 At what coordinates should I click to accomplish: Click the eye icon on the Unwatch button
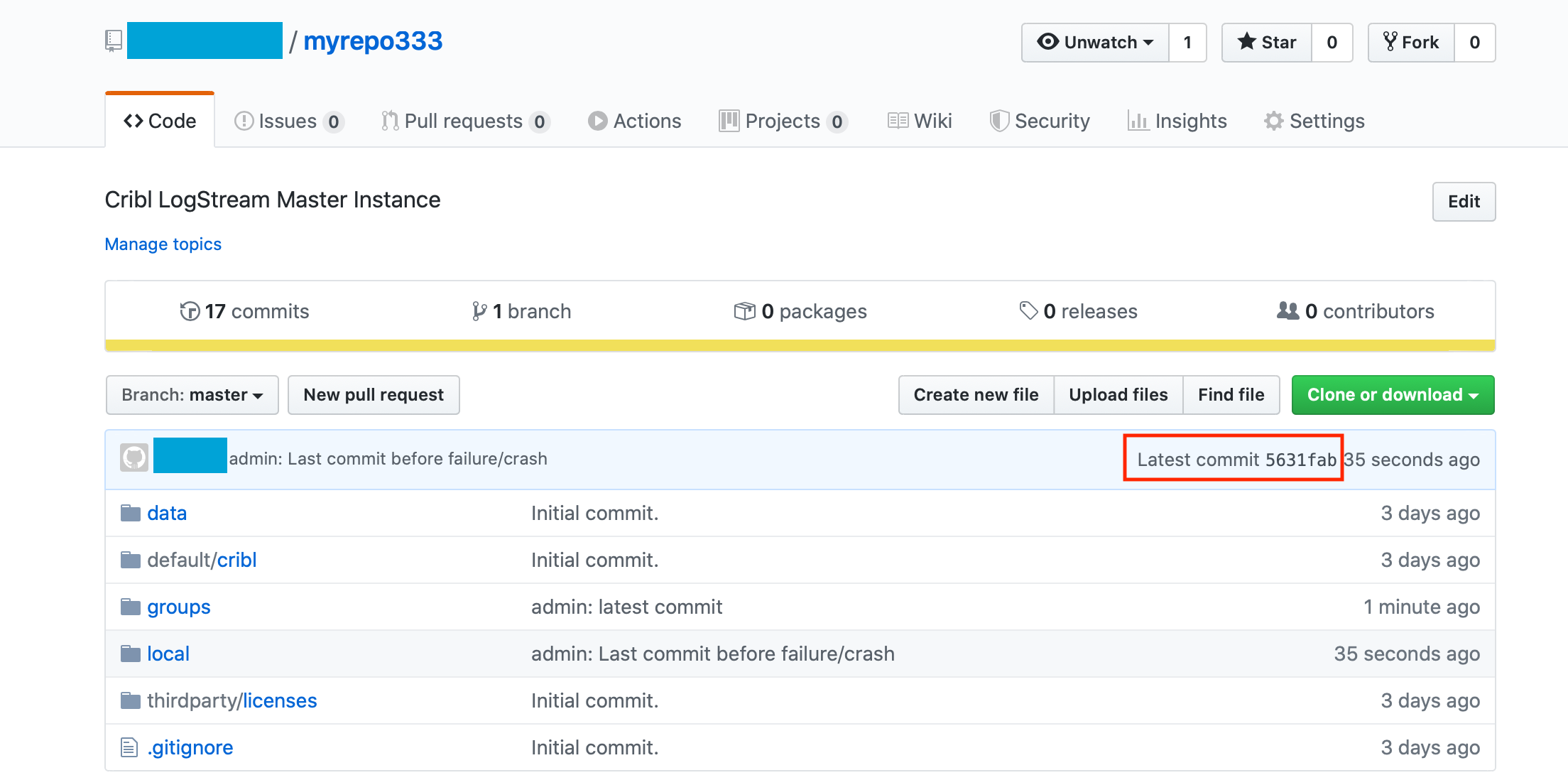pos(1047,42)
